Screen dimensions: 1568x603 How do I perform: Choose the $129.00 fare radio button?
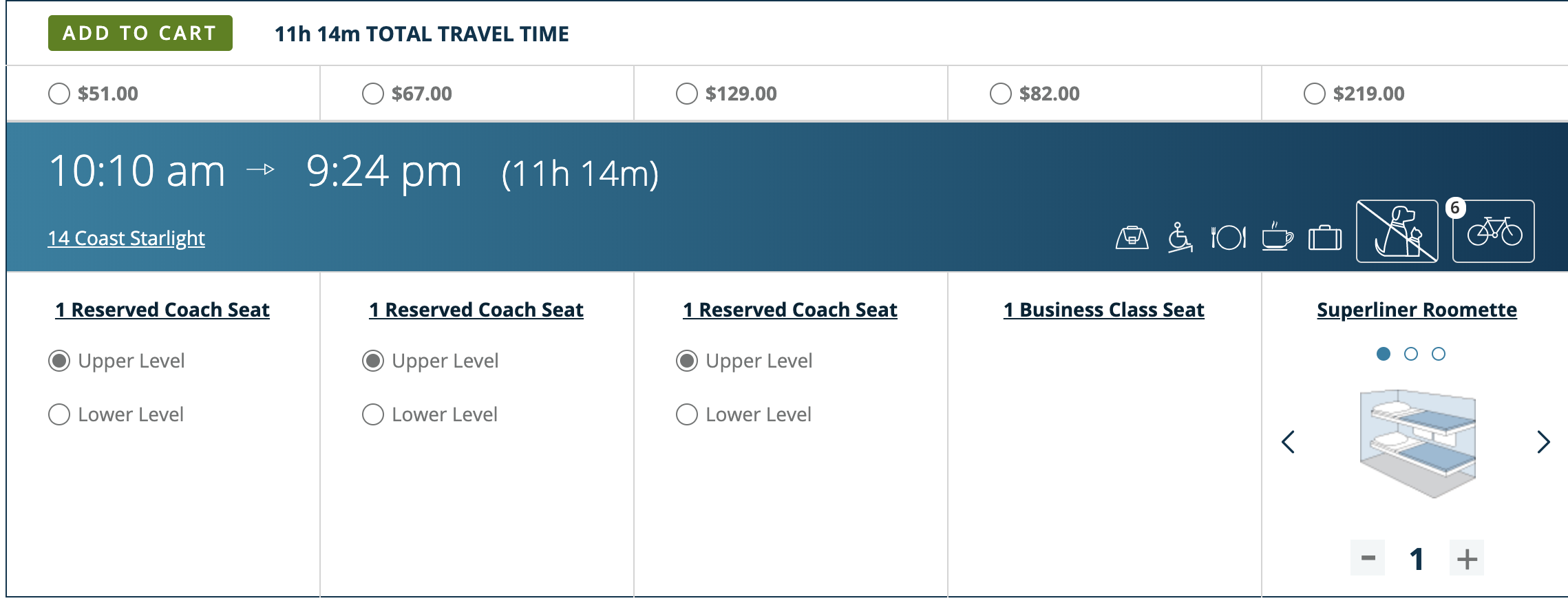pyautogui.click(x=687, y=94)
